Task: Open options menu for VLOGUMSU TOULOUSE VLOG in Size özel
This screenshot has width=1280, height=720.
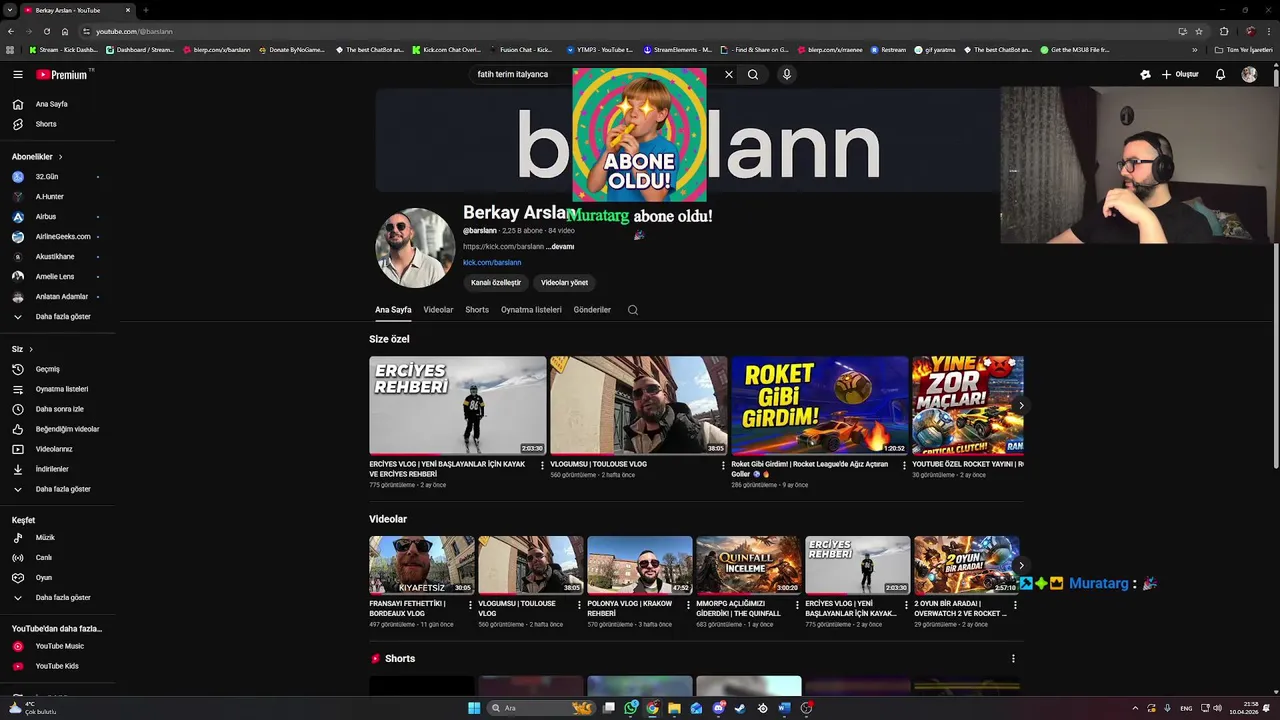Action: click(723, 465)
